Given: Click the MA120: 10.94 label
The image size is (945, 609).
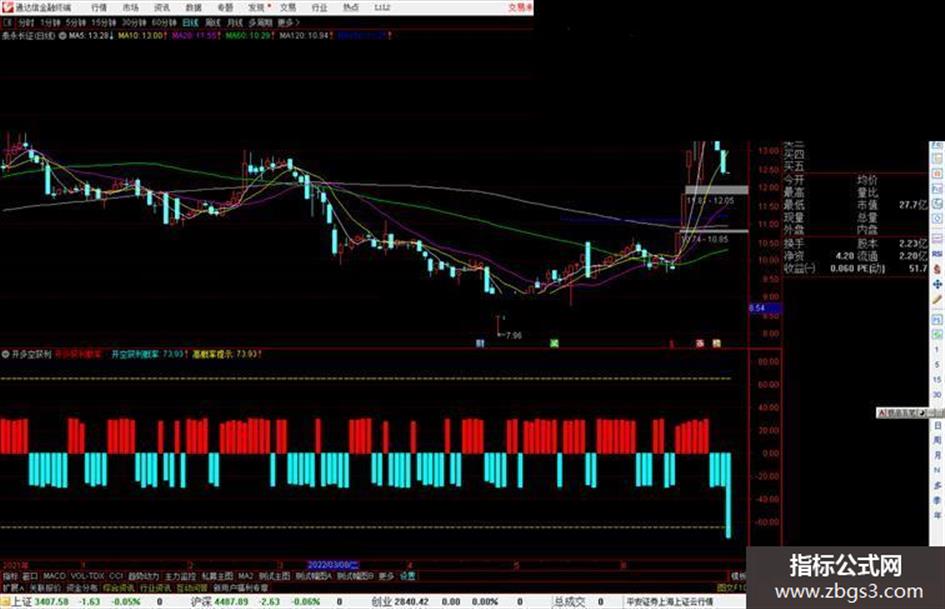Looking at the screenshot, I should 306,36.
